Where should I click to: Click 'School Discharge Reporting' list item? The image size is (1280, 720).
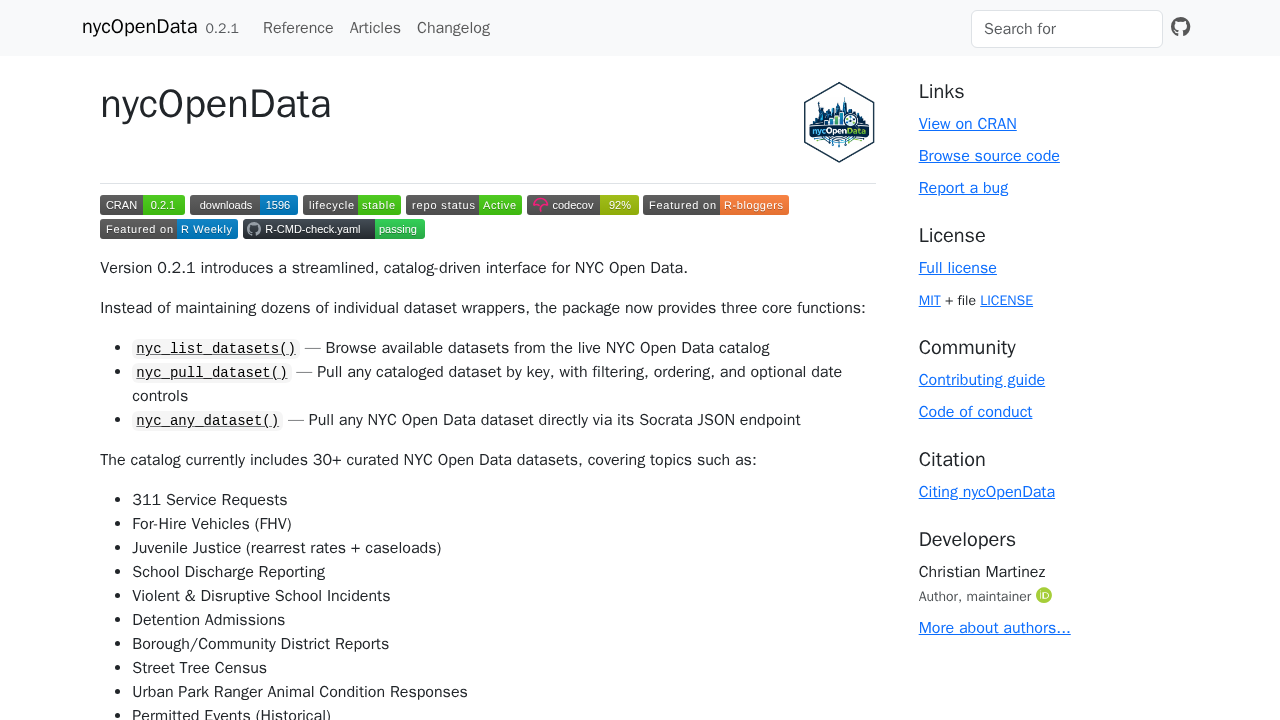pos(229,572)
